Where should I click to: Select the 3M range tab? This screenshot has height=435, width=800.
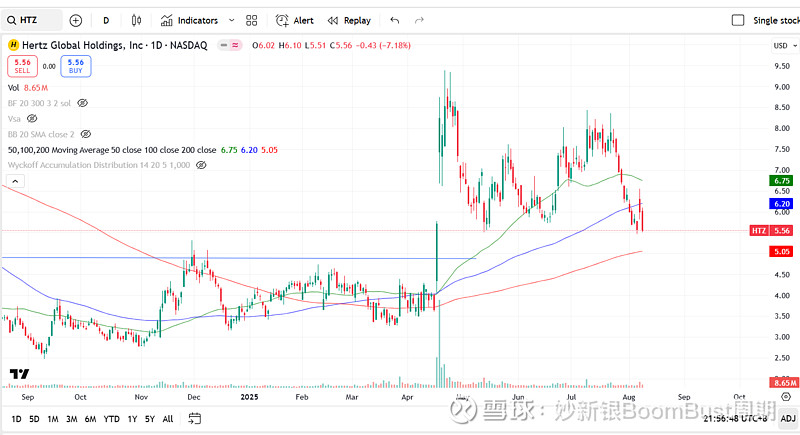point(71,419)
